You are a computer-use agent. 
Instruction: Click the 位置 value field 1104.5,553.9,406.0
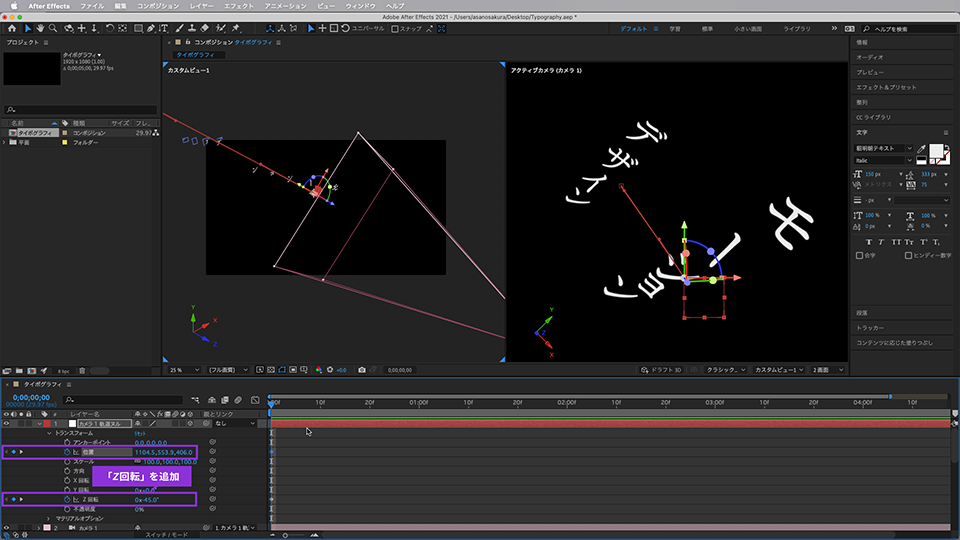tap(164, 452)
